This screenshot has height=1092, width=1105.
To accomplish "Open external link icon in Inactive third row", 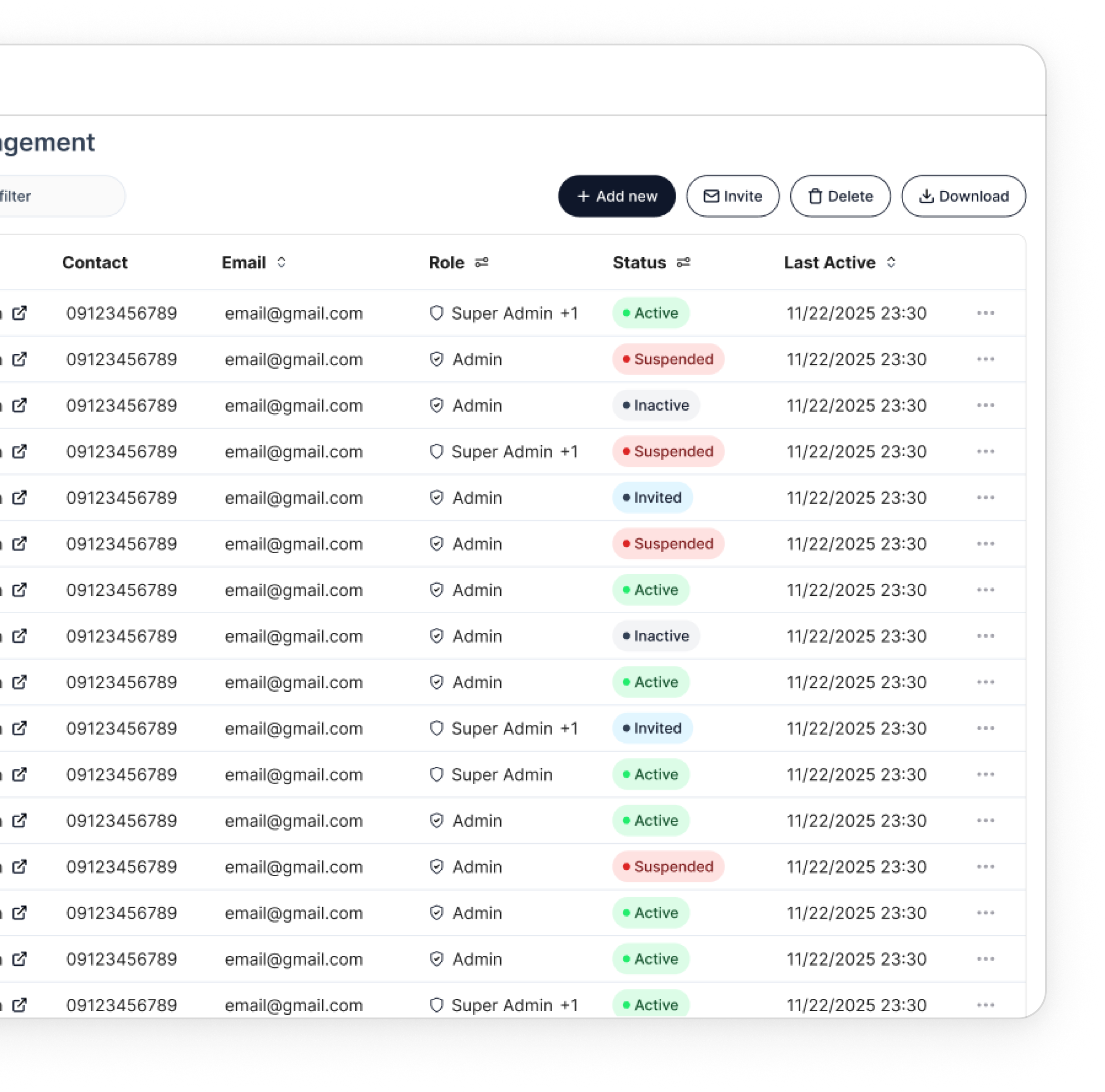I will click(20, 405).
